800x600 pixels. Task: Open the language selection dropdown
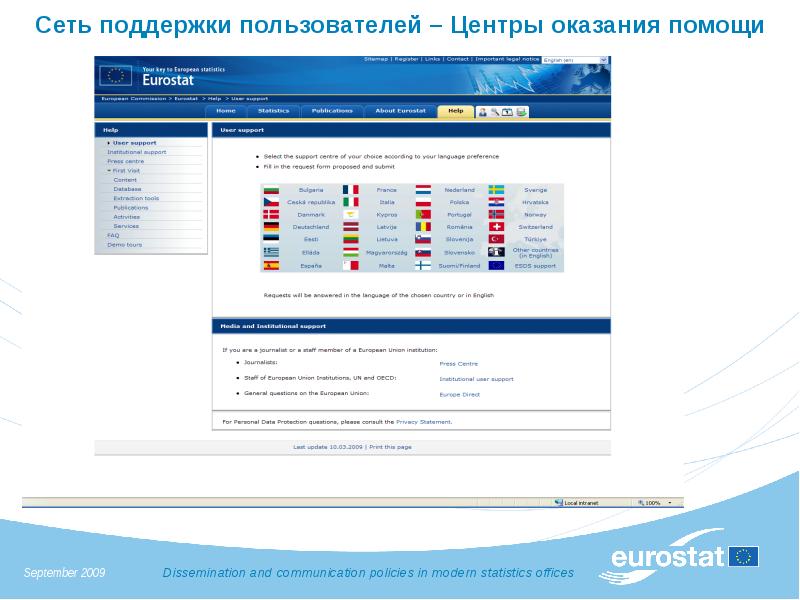pos(603,61)
